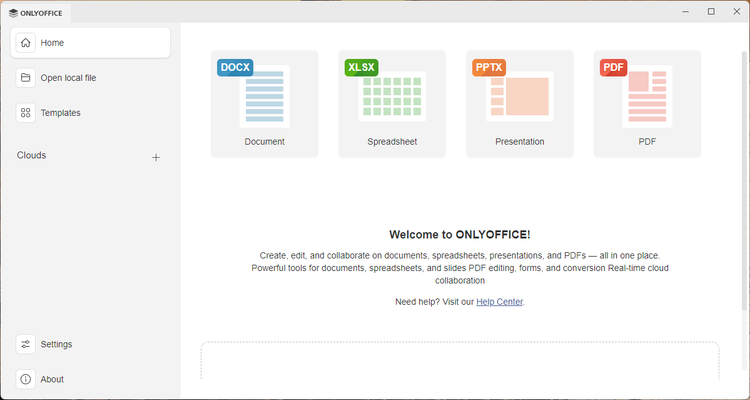Open the Home section in the sidebar
The height and width of the screenshot is (400, 750).
[x=90, y=43]
